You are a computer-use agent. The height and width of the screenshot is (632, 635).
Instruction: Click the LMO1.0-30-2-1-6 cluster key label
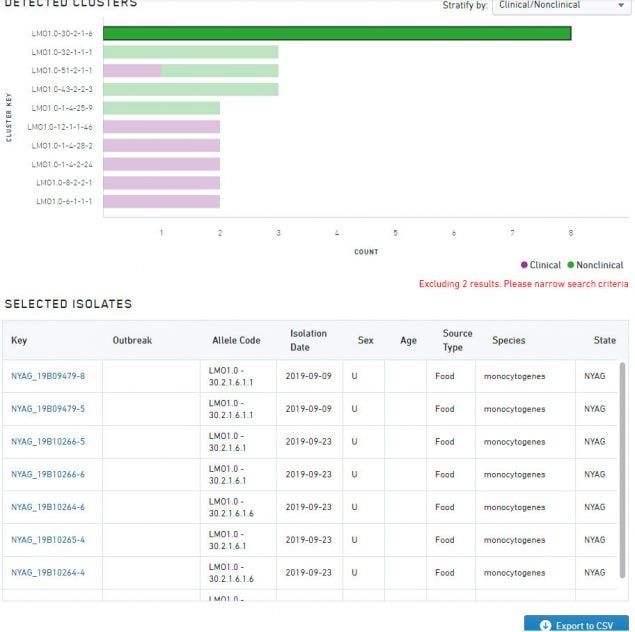coord(62,34)
